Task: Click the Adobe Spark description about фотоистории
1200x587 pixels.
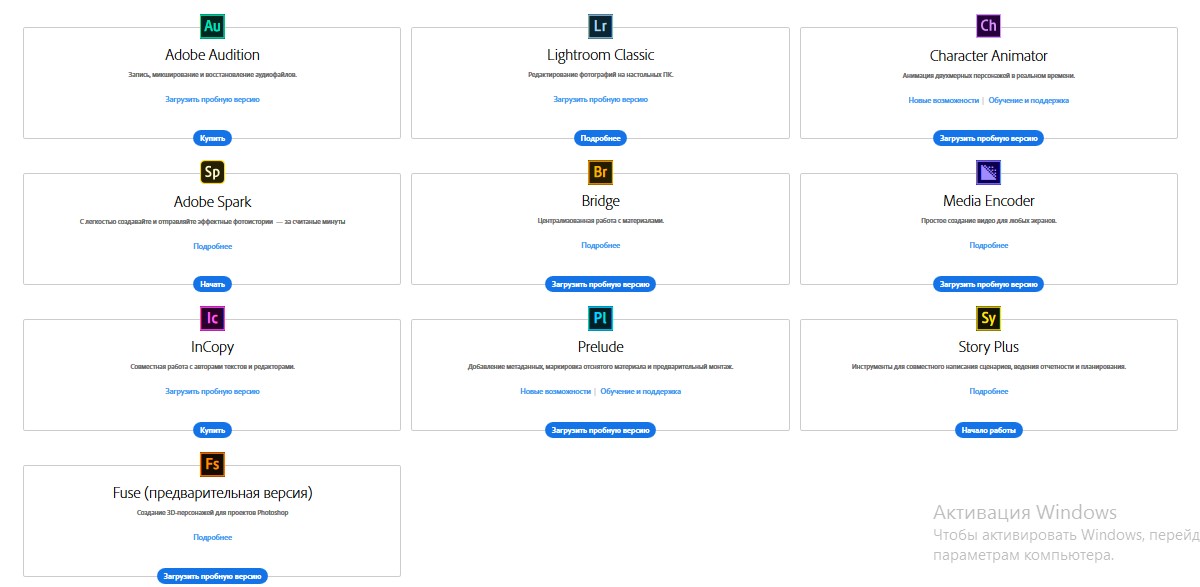Action: tap(212, 221)
